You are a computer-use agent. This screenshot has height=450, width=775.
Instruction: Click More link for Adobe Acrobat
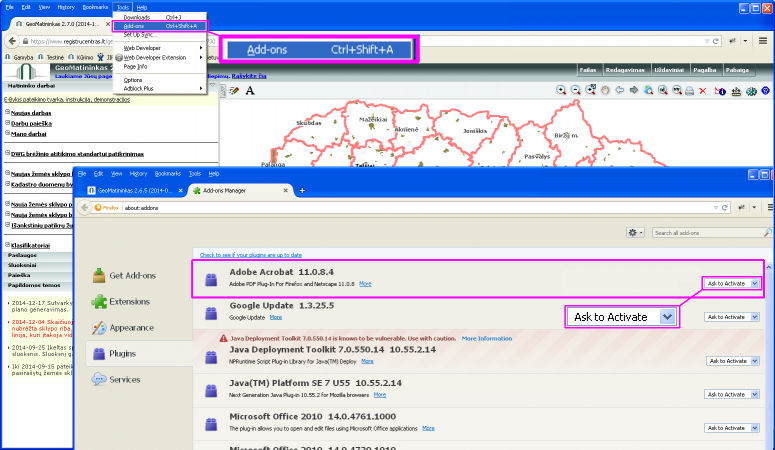tap(365, 284)
